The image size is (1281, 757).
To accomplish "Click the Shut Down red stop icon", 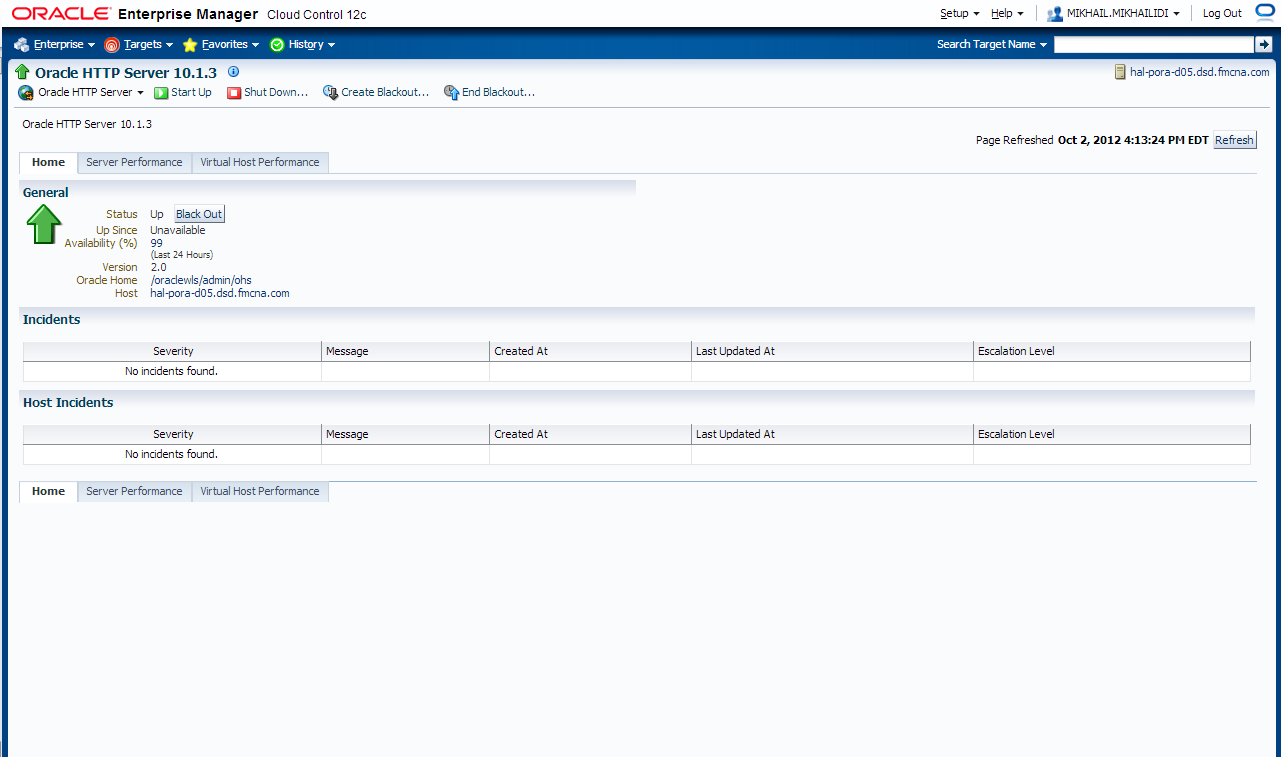I will click(234, 93).
